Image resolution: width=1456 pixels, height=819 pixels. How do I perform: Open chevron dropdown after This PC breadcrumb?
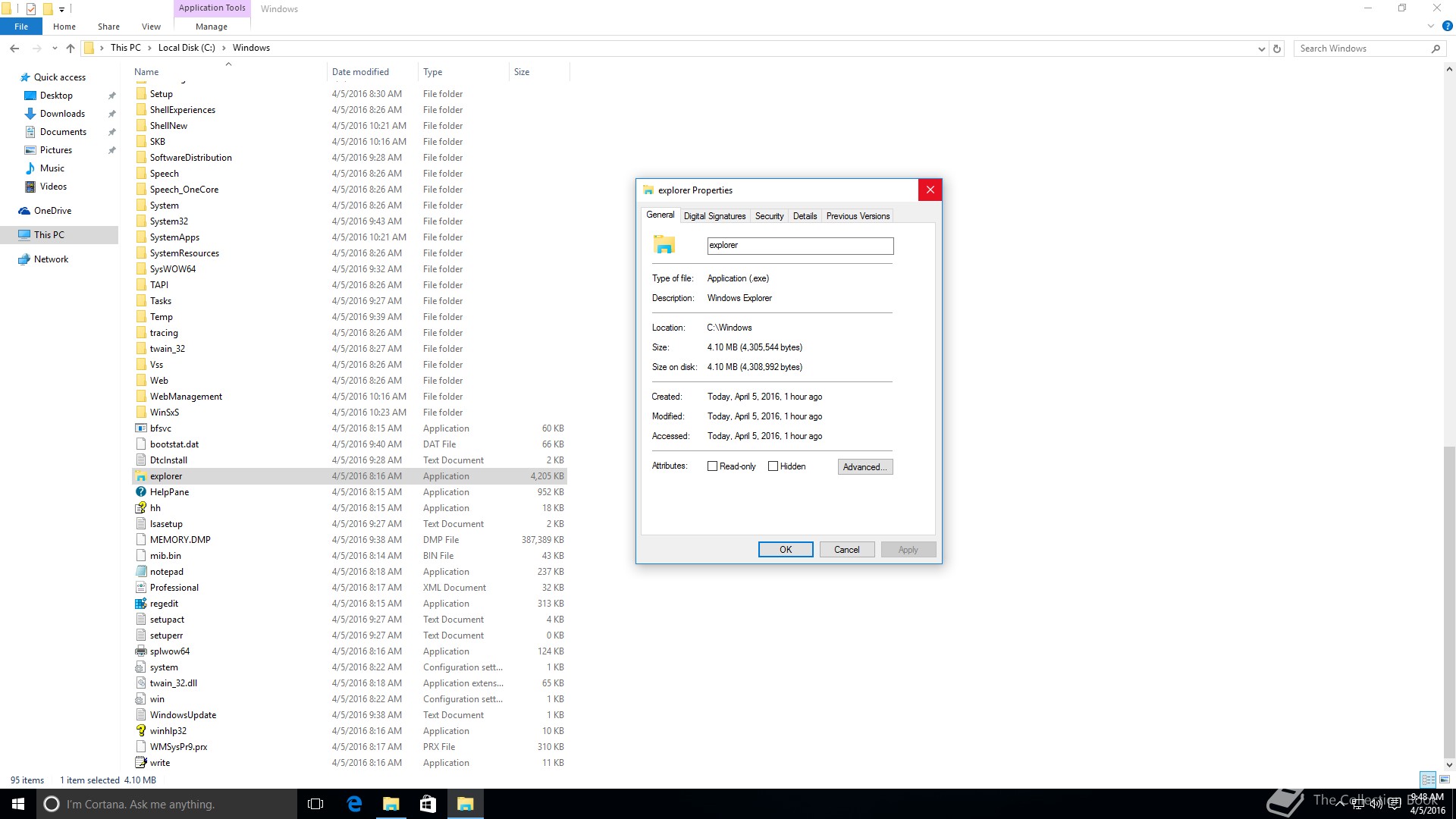149,48
